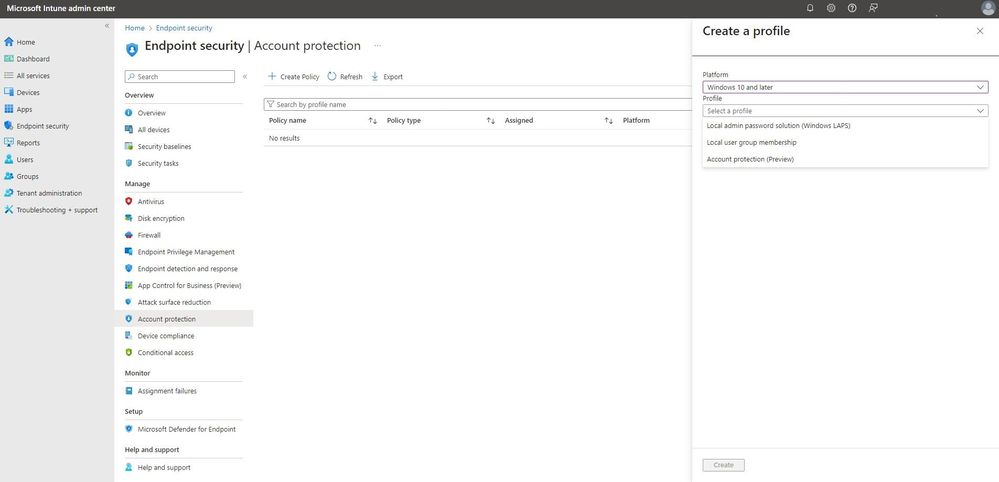Click the Reports icon in left navigation
This screenshot has height=482, width=999.
click(x=9, y=143)
